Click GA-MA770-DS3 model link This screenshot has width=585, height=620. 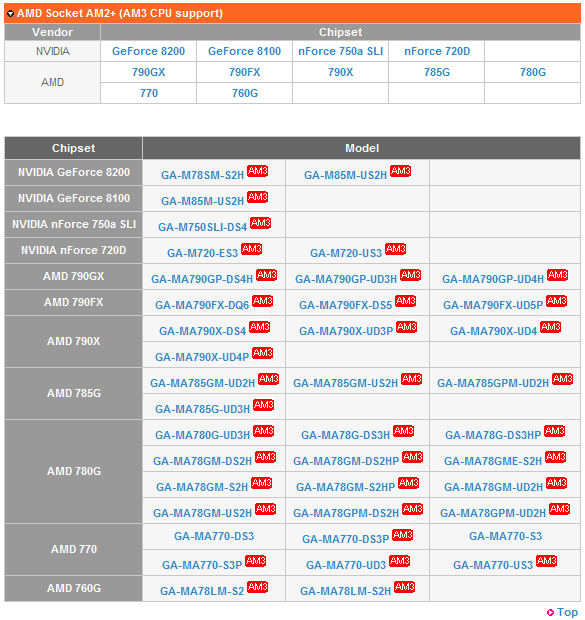214,537
